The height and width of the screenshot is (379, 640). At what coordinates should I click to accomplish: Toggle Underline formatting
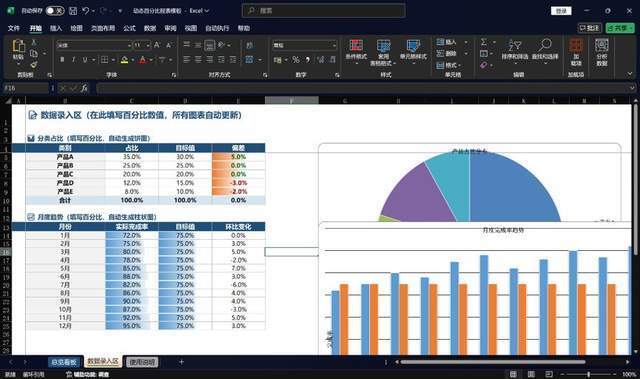click(85, 60)
